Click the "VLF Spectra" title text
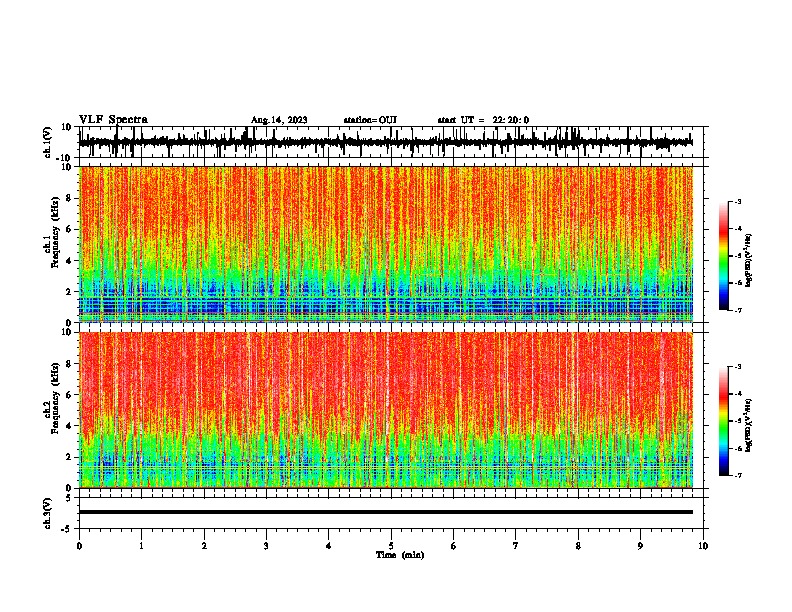This screenshot has height=612, width=792. (113, 120)
